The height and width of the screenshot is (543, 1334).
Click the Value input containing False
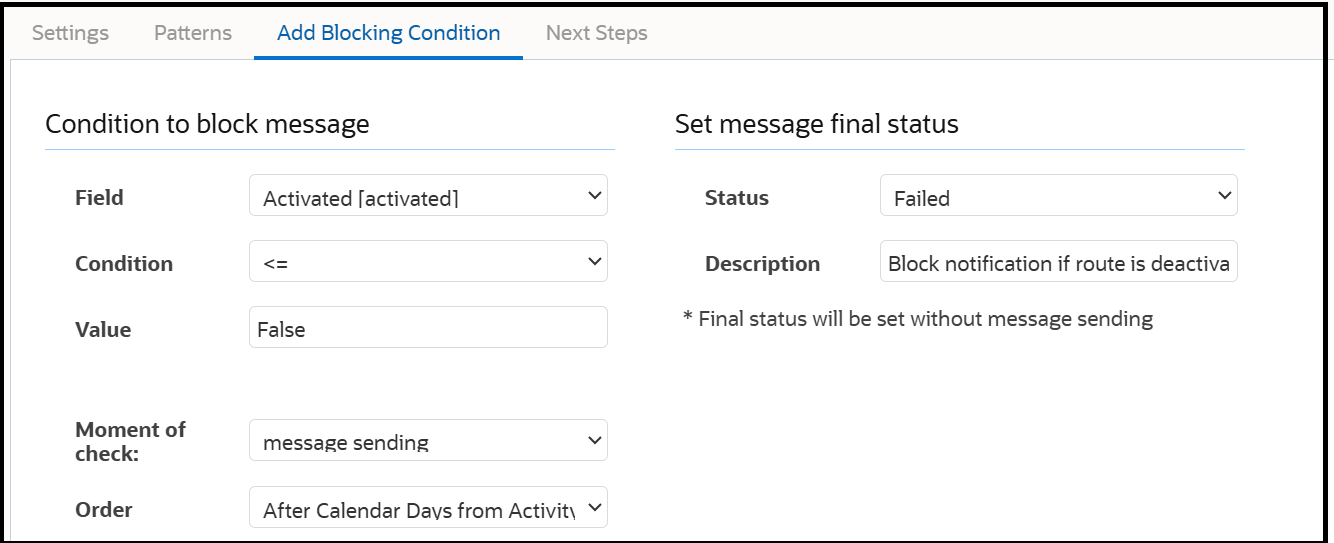[x=428, y=328]
